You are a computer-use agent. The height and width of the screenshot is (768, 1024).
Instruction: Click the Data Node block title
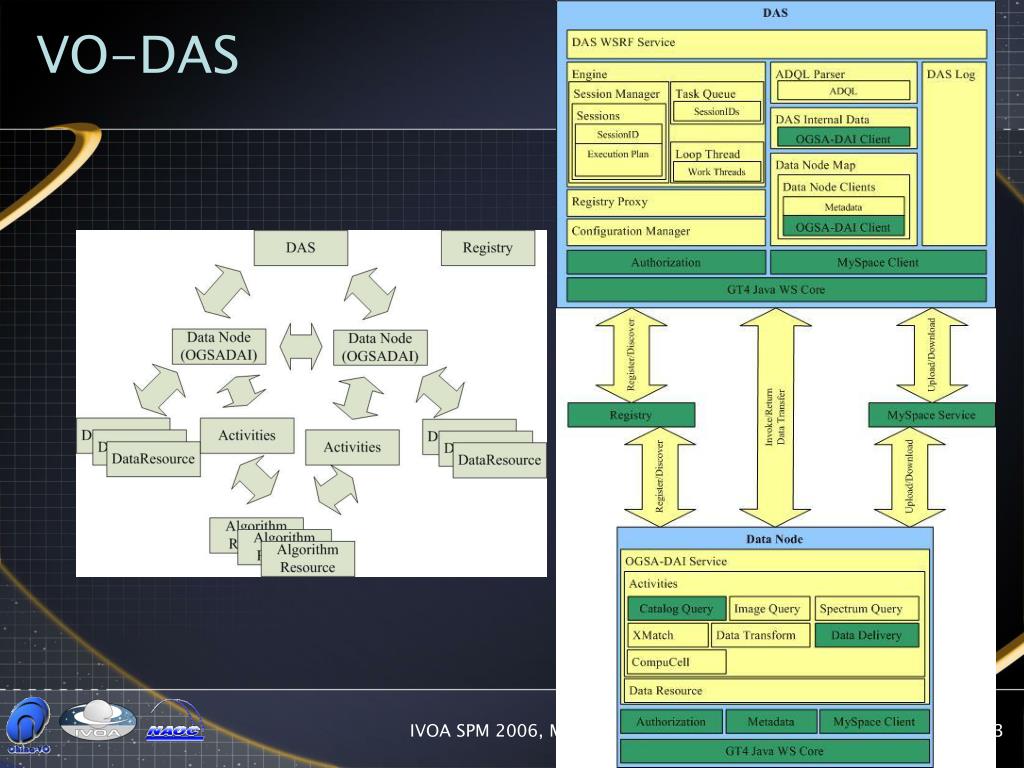pyautogui.click(x=775, y=539)
